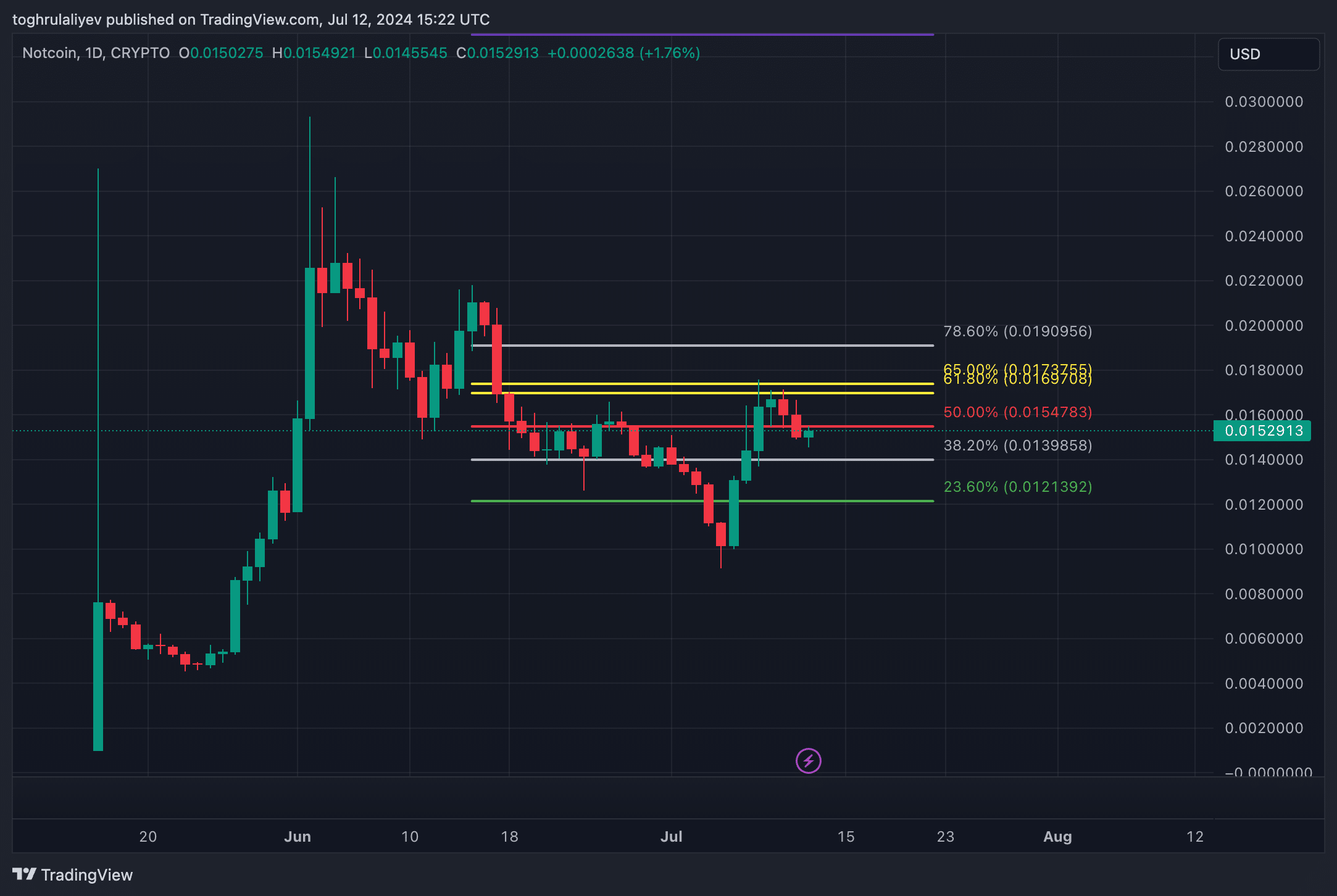The image size is (1337, 896).
Task: Click the TradingView logo at bottom left
Action: pyautogui.click(x=73, y=874)
